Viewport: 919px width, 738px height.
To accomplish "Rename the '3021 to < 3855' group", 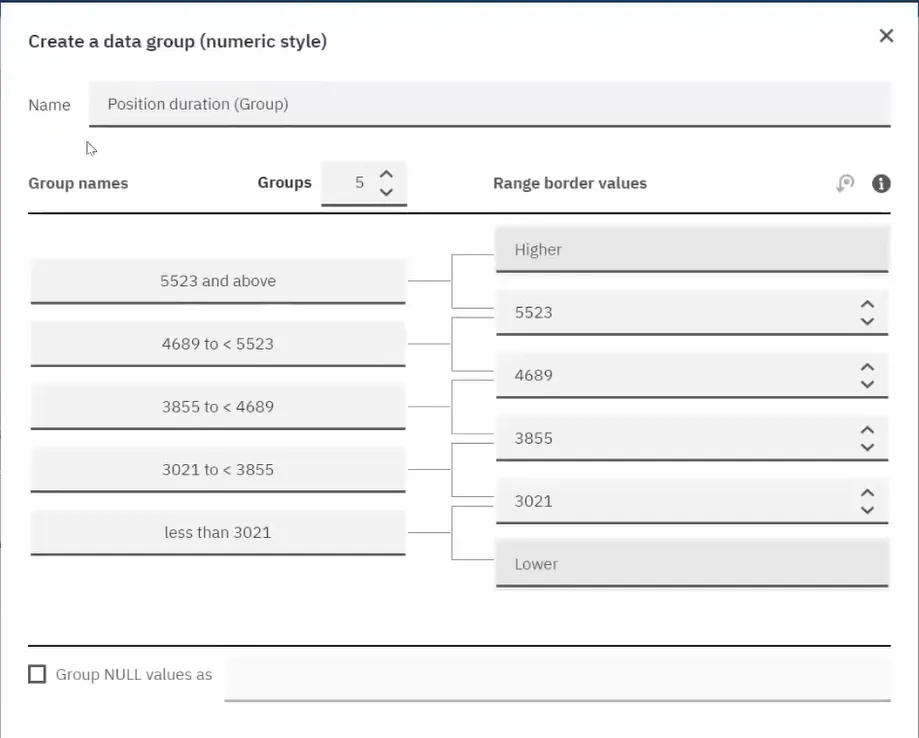I will 218,470.
